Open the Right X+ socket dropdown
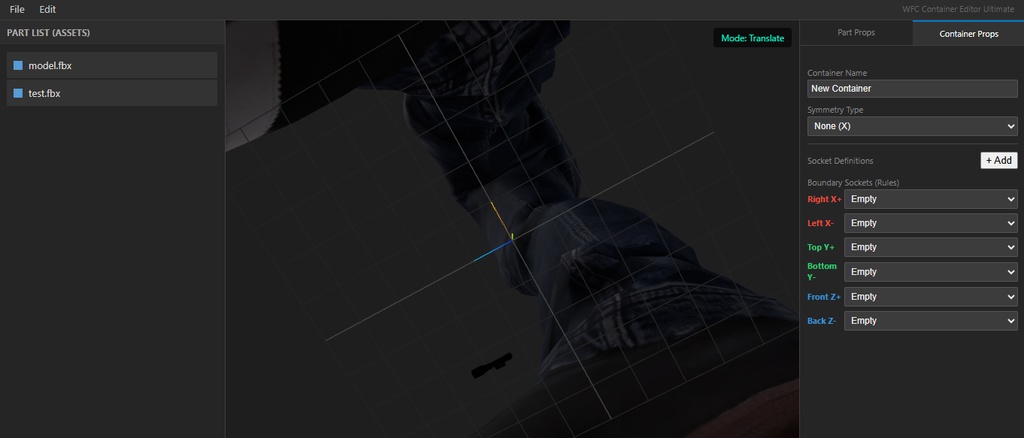Screen dimensions: 1024x438 (931, 199)
